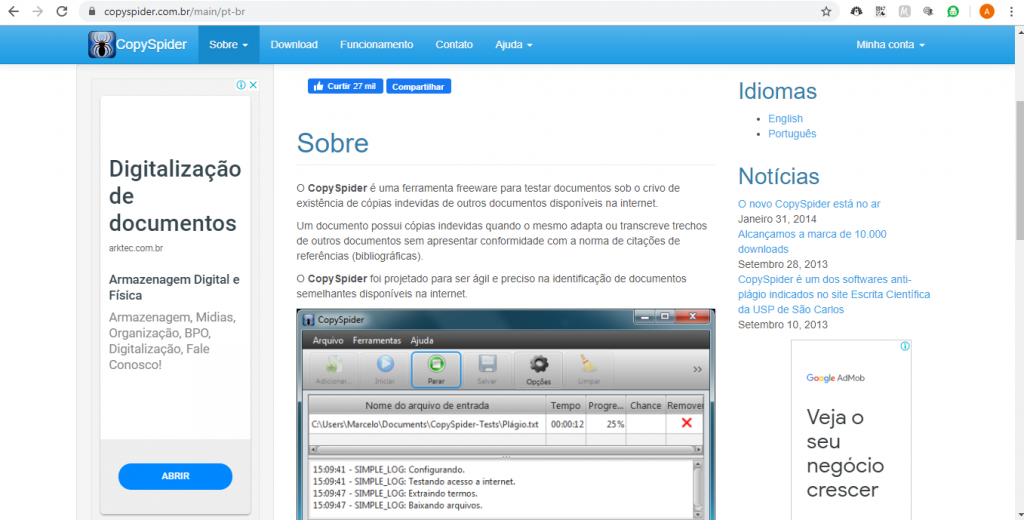Click the Limpar broom icon
This screenshot has width=1024, height=520.
588,370
